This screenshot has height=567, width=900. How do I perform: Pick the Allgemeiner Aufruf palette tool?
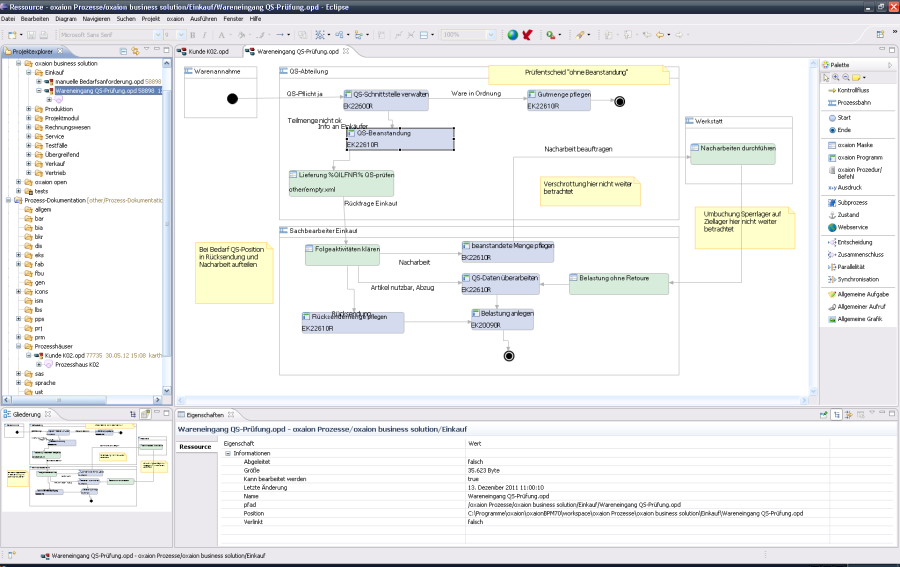(x=857, y=307)
